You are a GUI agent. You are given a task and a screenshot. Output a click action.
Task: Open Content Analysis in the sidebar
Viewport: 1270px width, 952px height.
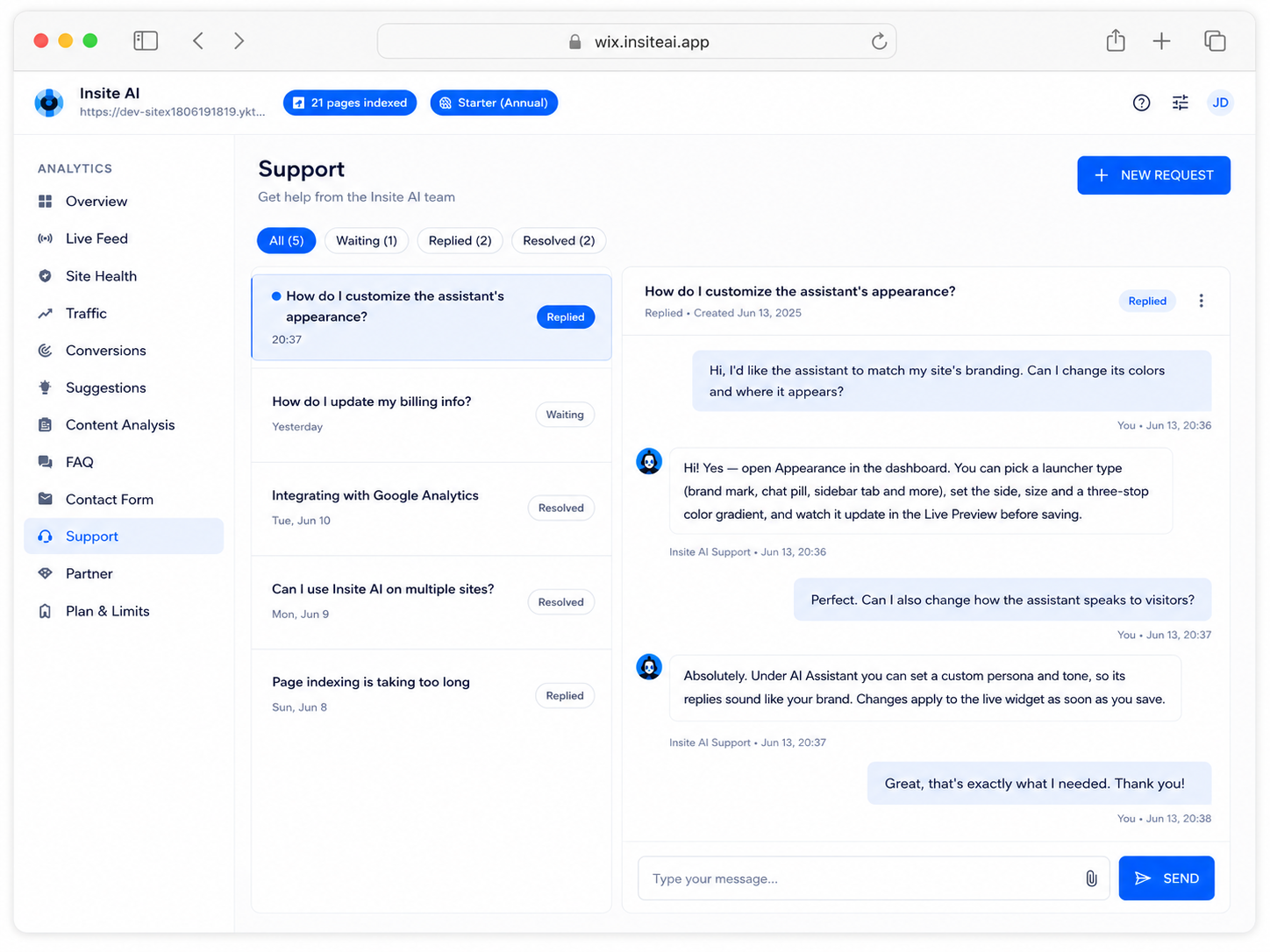(x=124, y=425)
